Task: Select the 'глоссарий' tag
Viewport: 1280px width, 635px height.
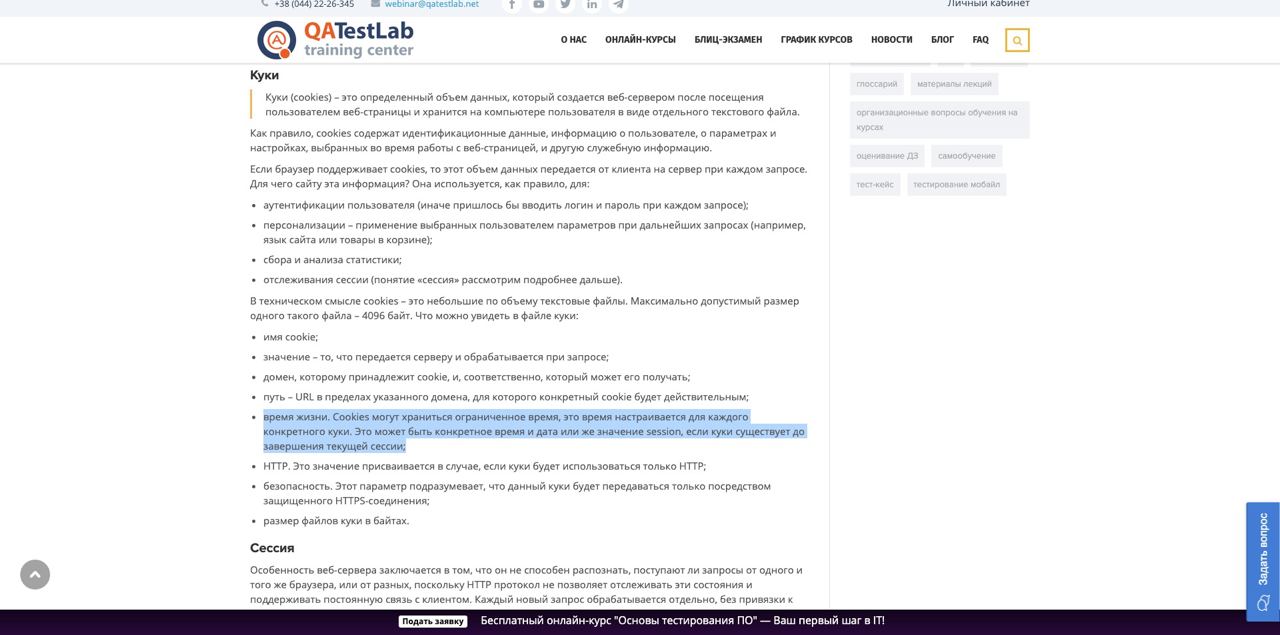Action: pyautogui.click(x=877, y=84)
